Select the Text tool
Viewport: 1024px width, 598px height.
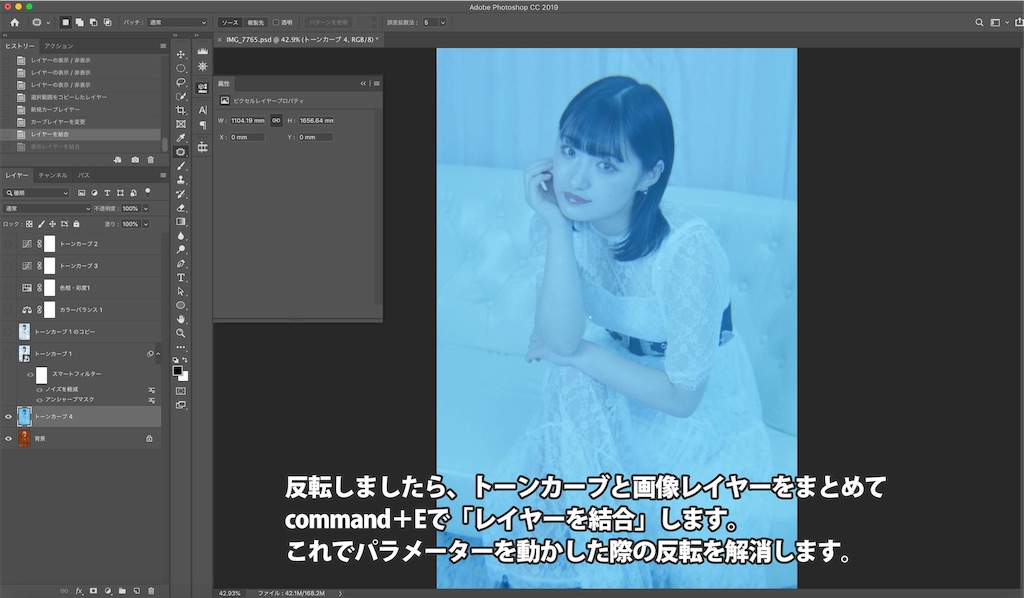[x=181, y=275]
